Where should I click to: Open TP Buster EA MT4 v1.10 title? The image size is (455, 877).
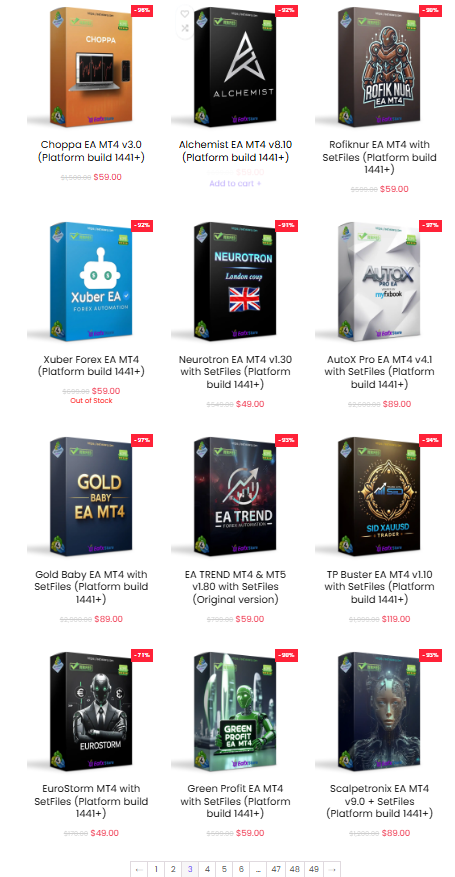tap(380, 587)
